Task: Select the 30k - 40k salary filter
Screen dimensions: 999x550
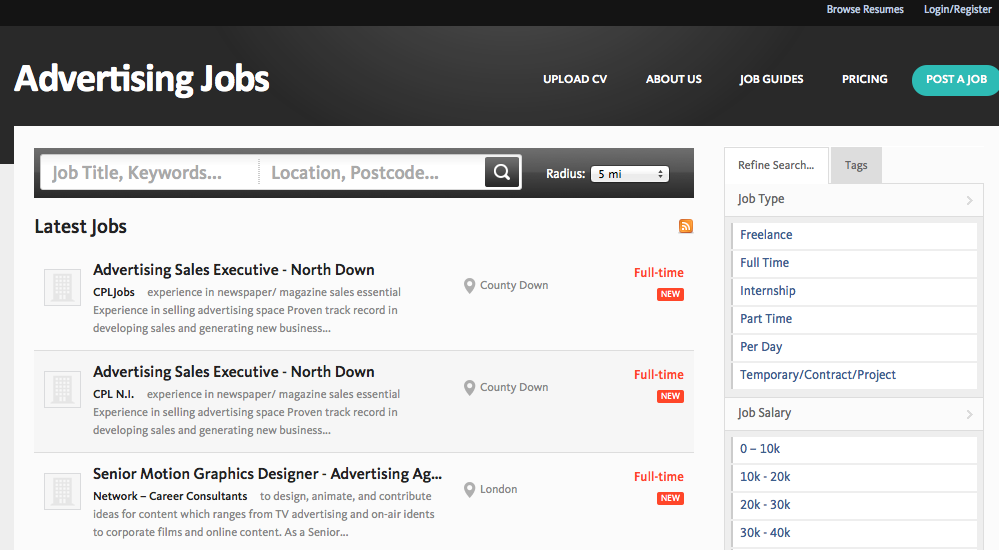Action: [x=854, y=533]
